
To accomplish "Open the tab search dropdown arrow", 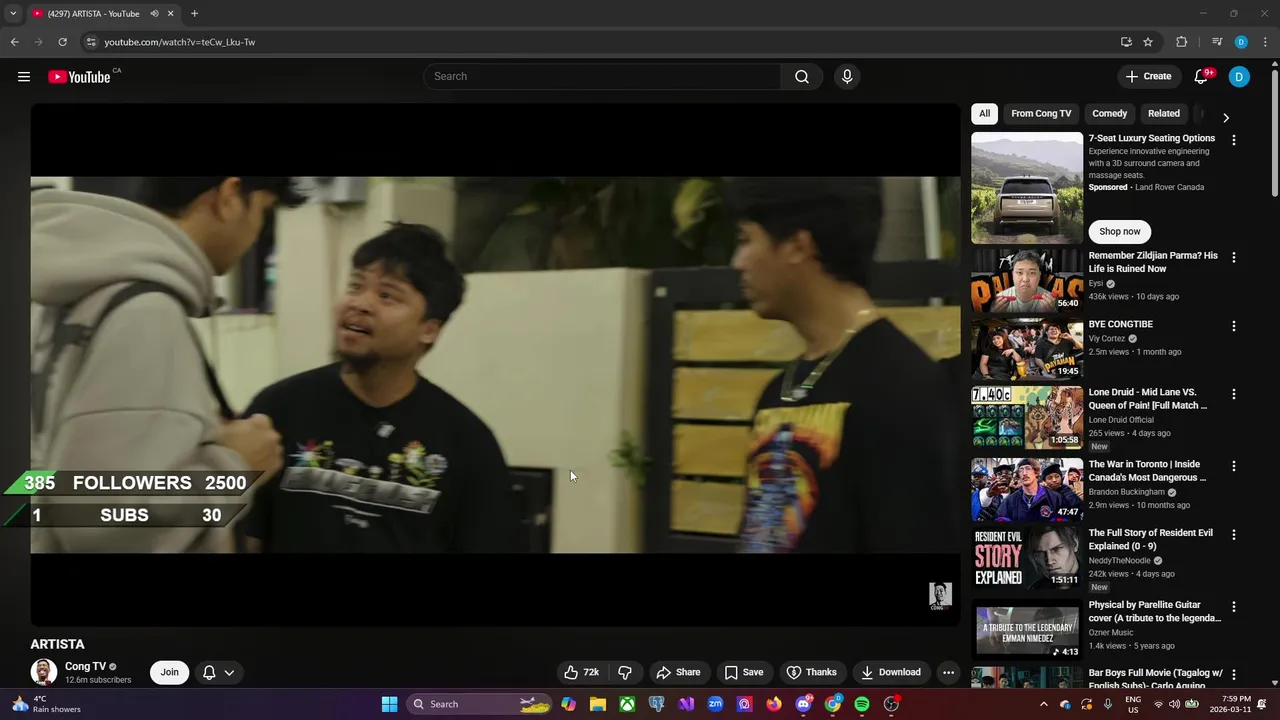I will pos(13,13).
